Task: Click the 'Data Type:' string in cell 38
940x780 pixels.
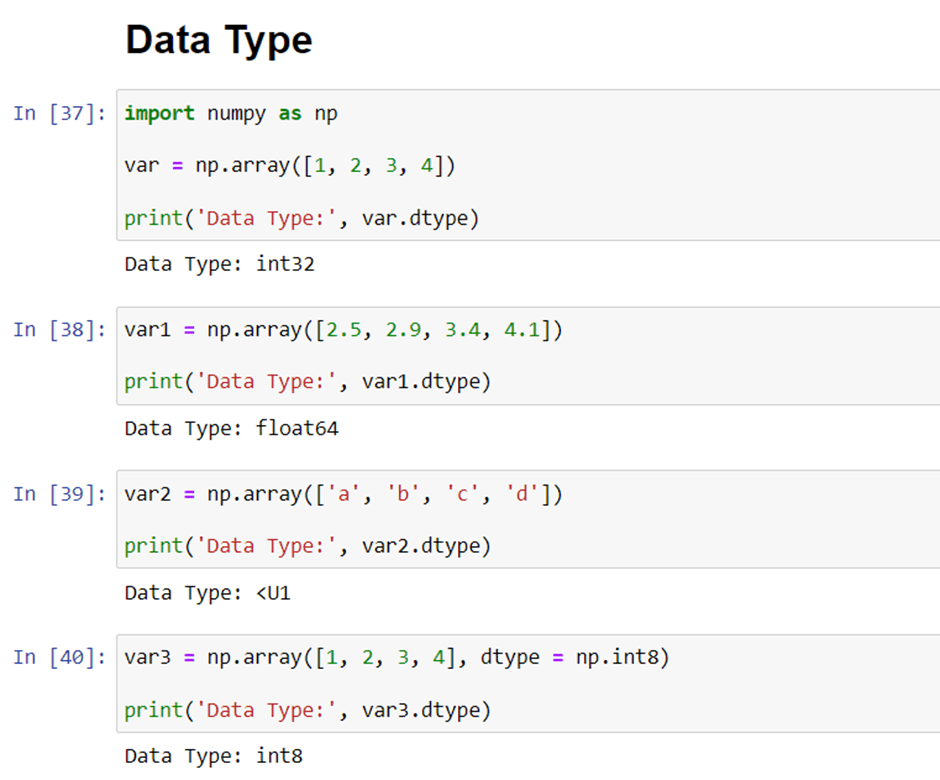Action: [x=266, y=381]
